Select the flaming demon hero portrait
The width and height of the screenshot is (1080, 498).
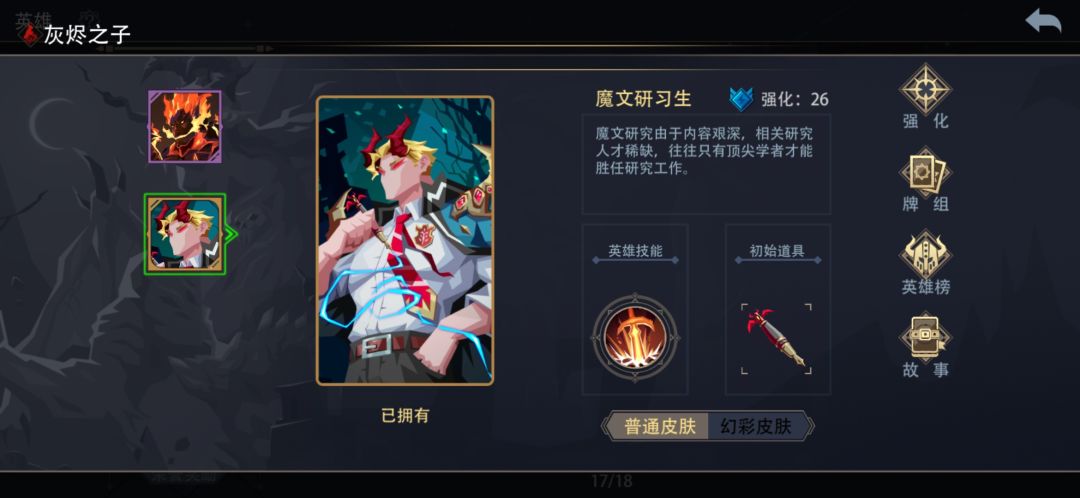[x=185, y=127]
